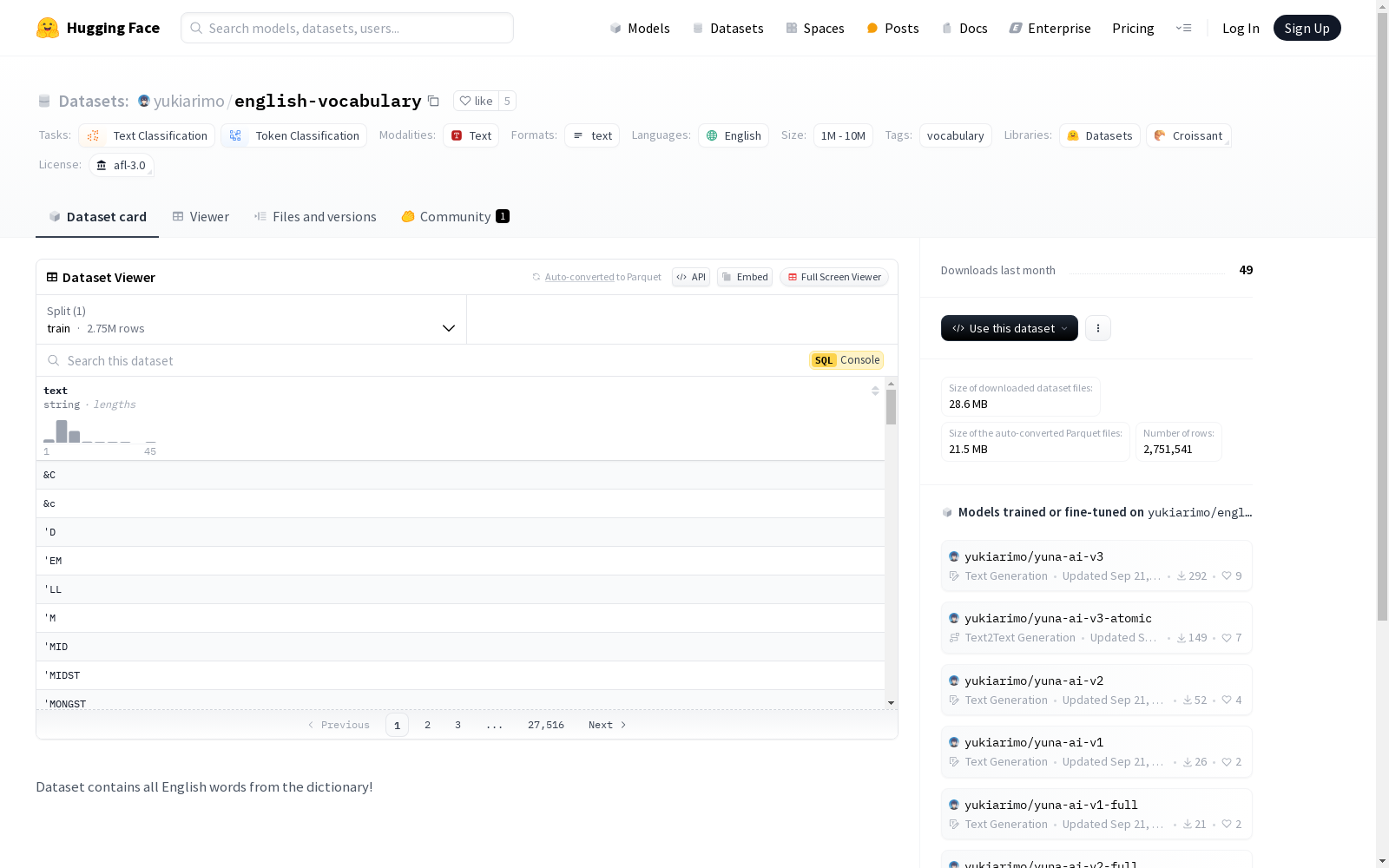Select the 'MIDST row
1389x868 pixels.
point(460,675)
